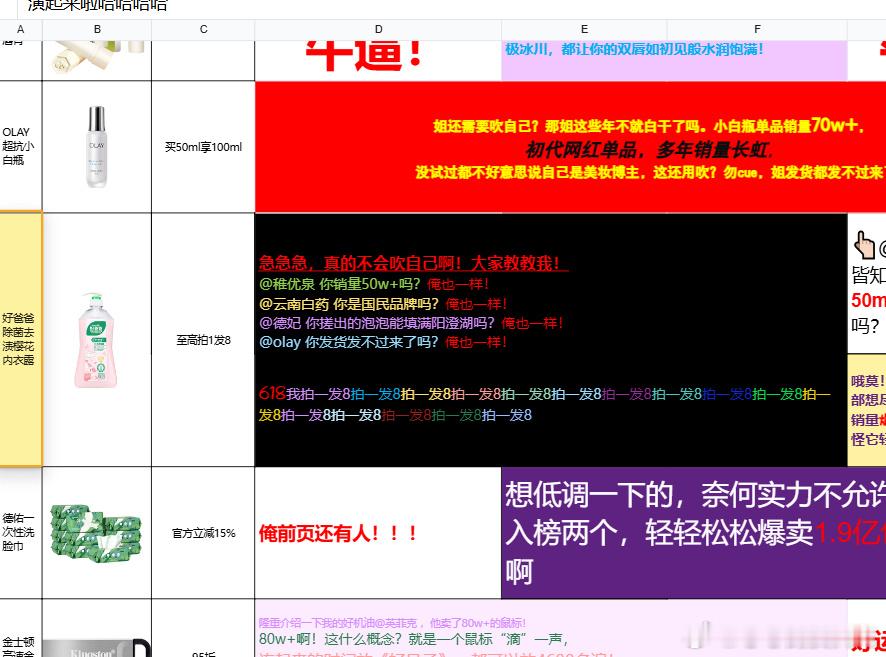Screen dimensions: 886x657
Task: Click the pointing hand emoji icon
Action: tap(864, 245)
